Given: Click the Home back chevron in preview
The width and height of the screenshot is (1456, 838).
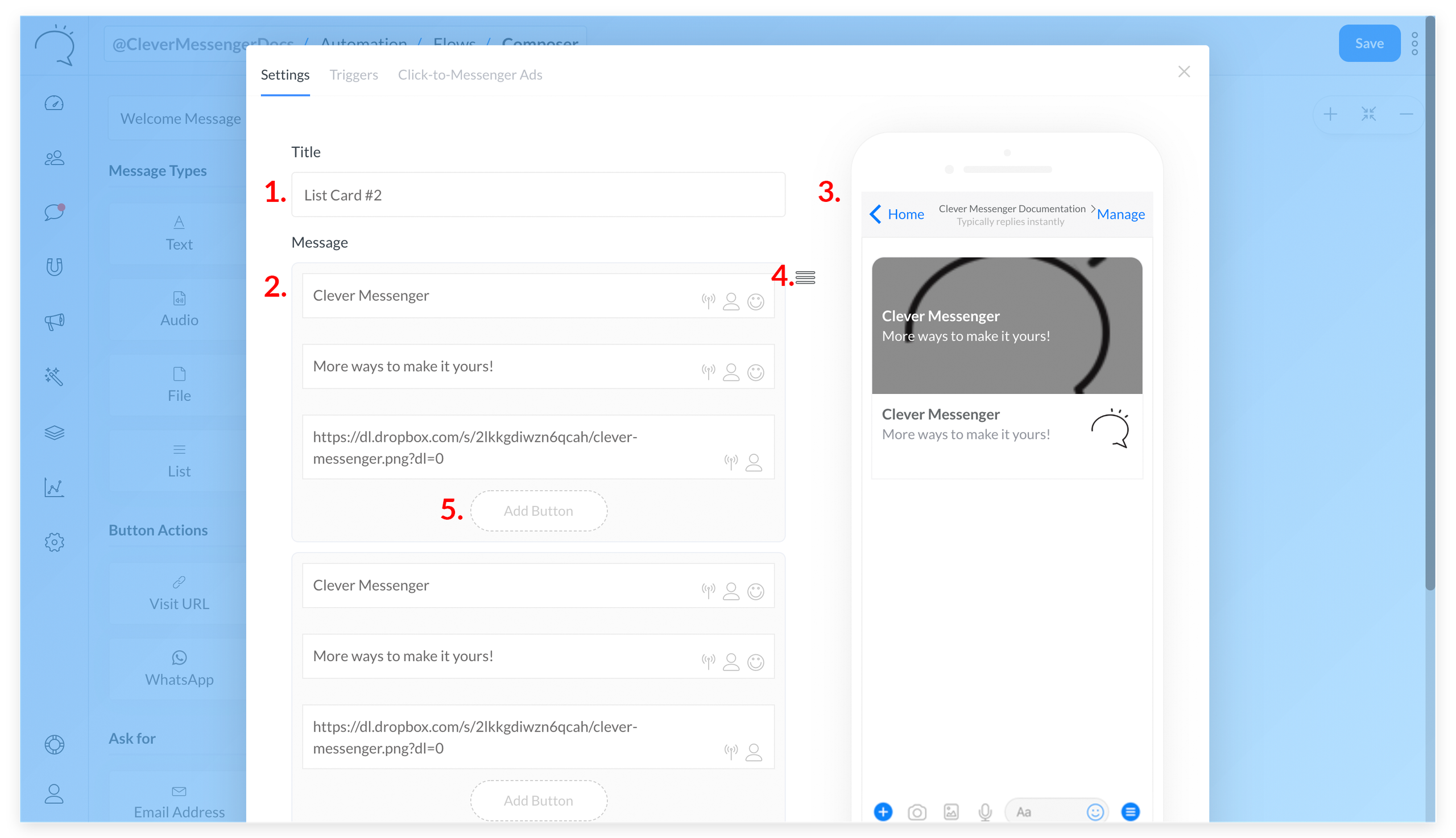Looking at the screenshot, I should coord(876,214).
